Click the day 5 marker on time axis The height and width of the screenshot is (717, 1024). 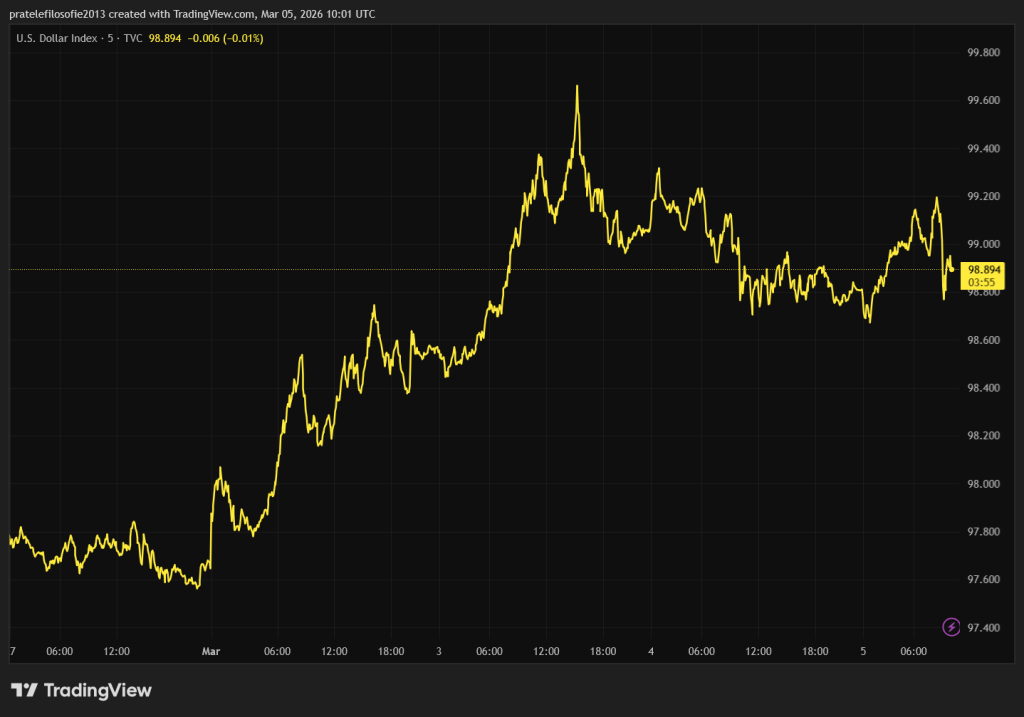[x=863, y=652]
